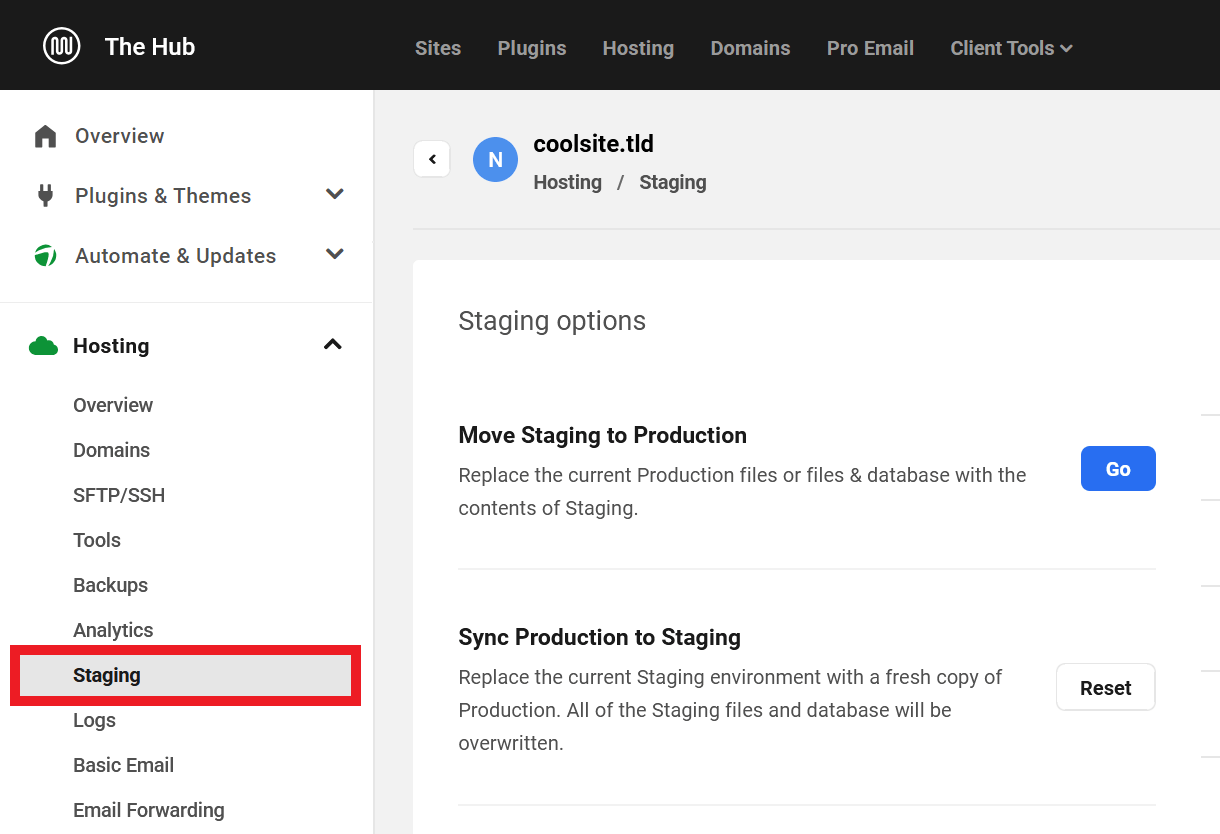Click the WPMU DEV logo icon
This screenshot has width=1220, height=834.
[62, 46]
